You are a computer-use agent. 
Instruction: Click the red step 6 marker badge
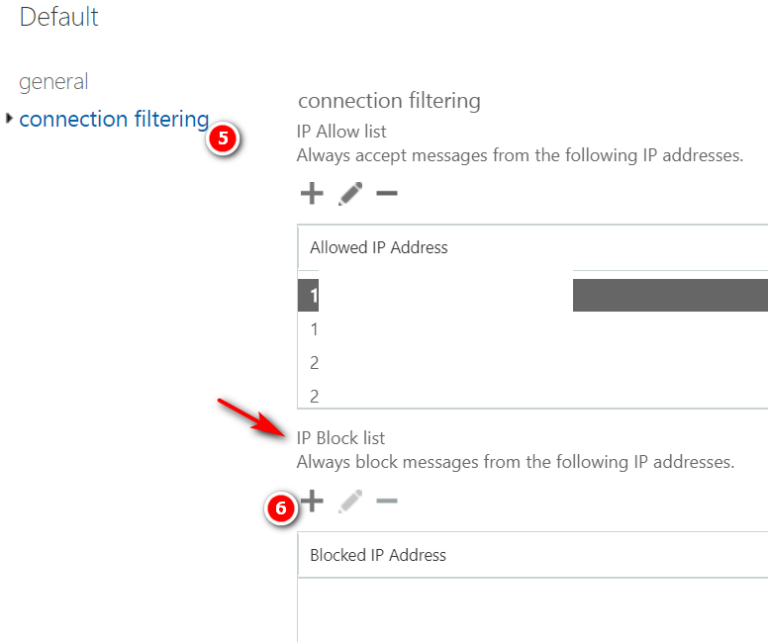pos(281,508)
